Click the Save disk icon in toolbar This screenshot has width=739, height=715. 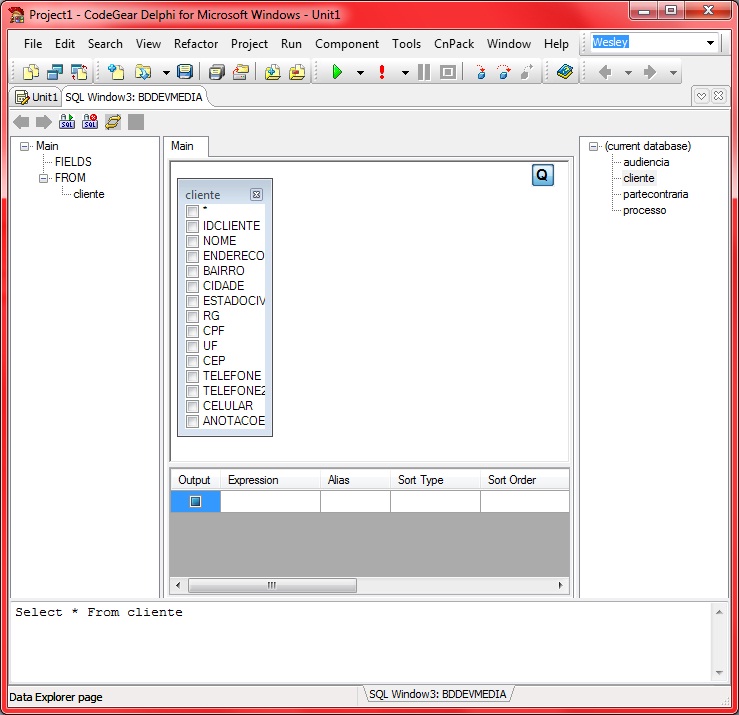[184, 72]
